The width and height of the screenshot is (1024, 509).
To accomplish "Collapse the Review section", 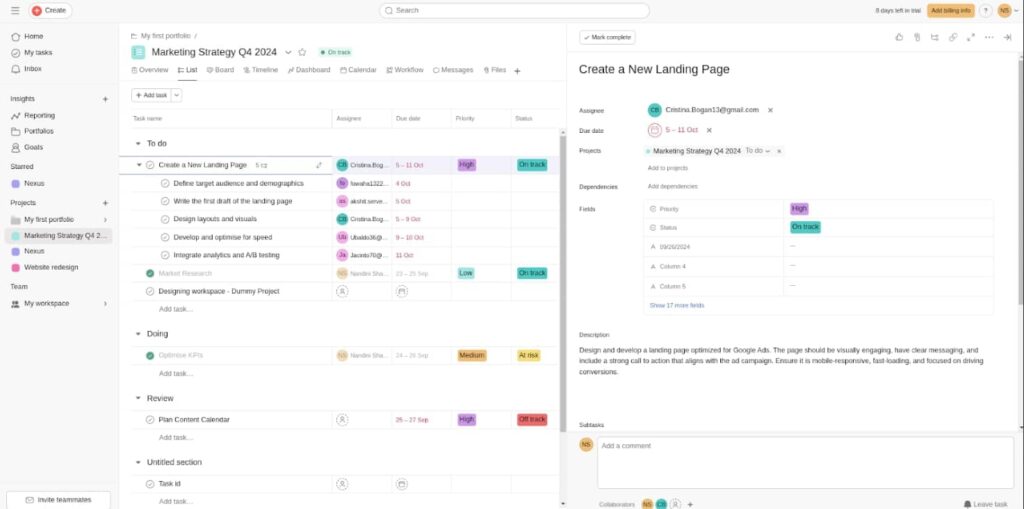I will pyautogui.click(x=138, y=398).
